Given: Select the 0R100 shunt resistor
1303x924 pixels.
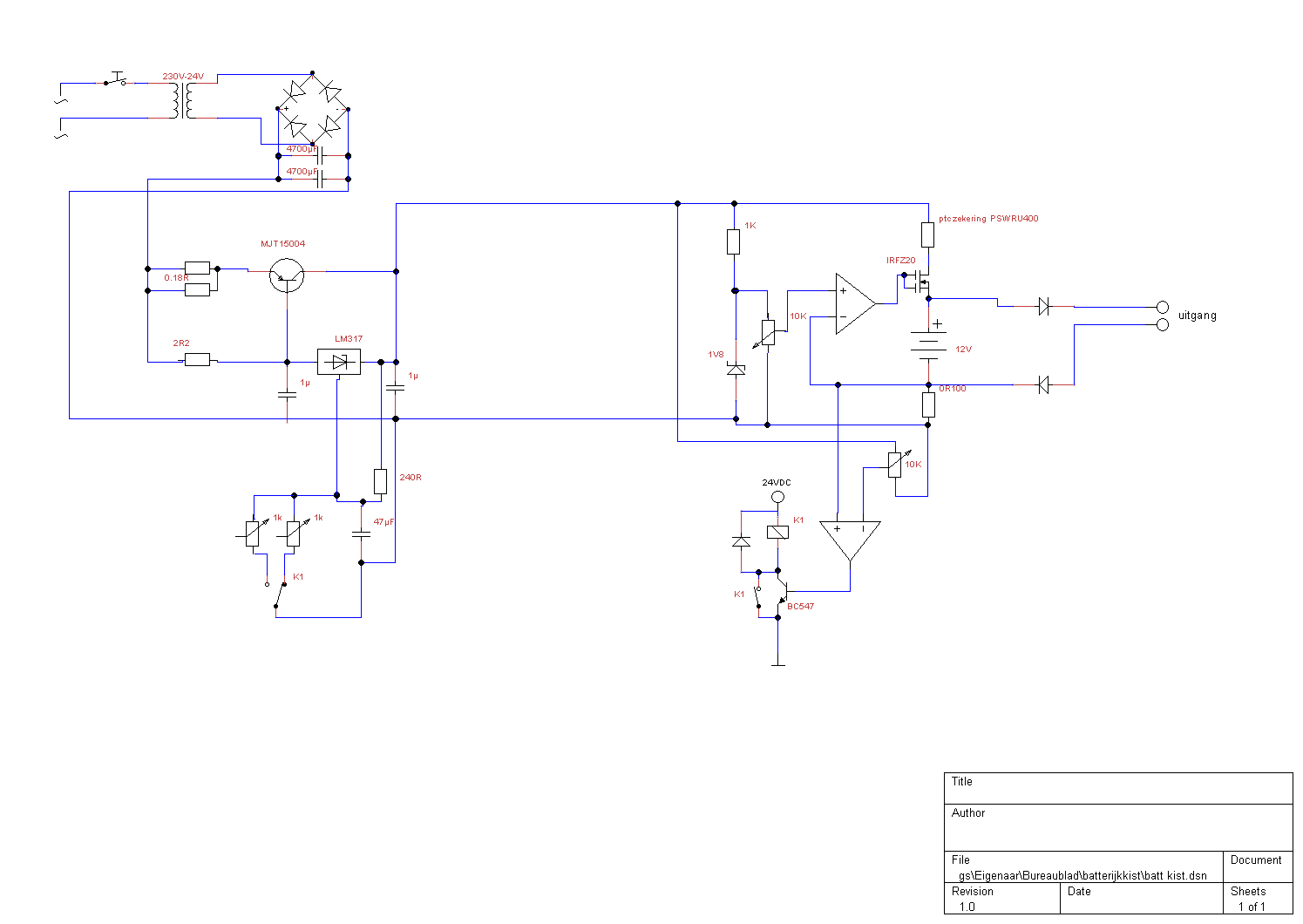Looking at the screenshot, I should pyautogui.click(x=929, y=404).
